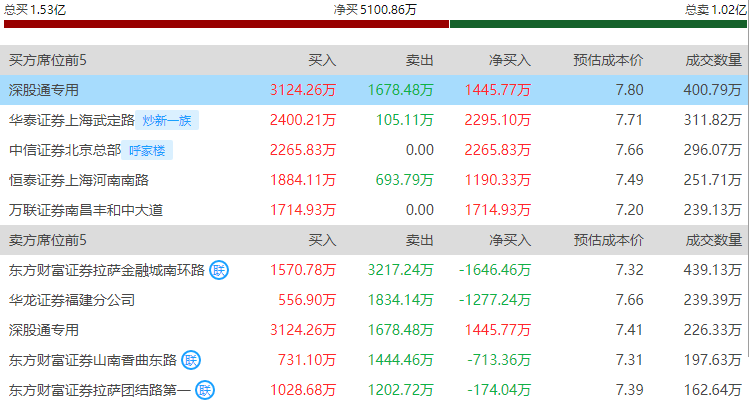Select 东方财富证券拉萨团结路第一 seat name
749x403 pixels.
coord(100,390)
